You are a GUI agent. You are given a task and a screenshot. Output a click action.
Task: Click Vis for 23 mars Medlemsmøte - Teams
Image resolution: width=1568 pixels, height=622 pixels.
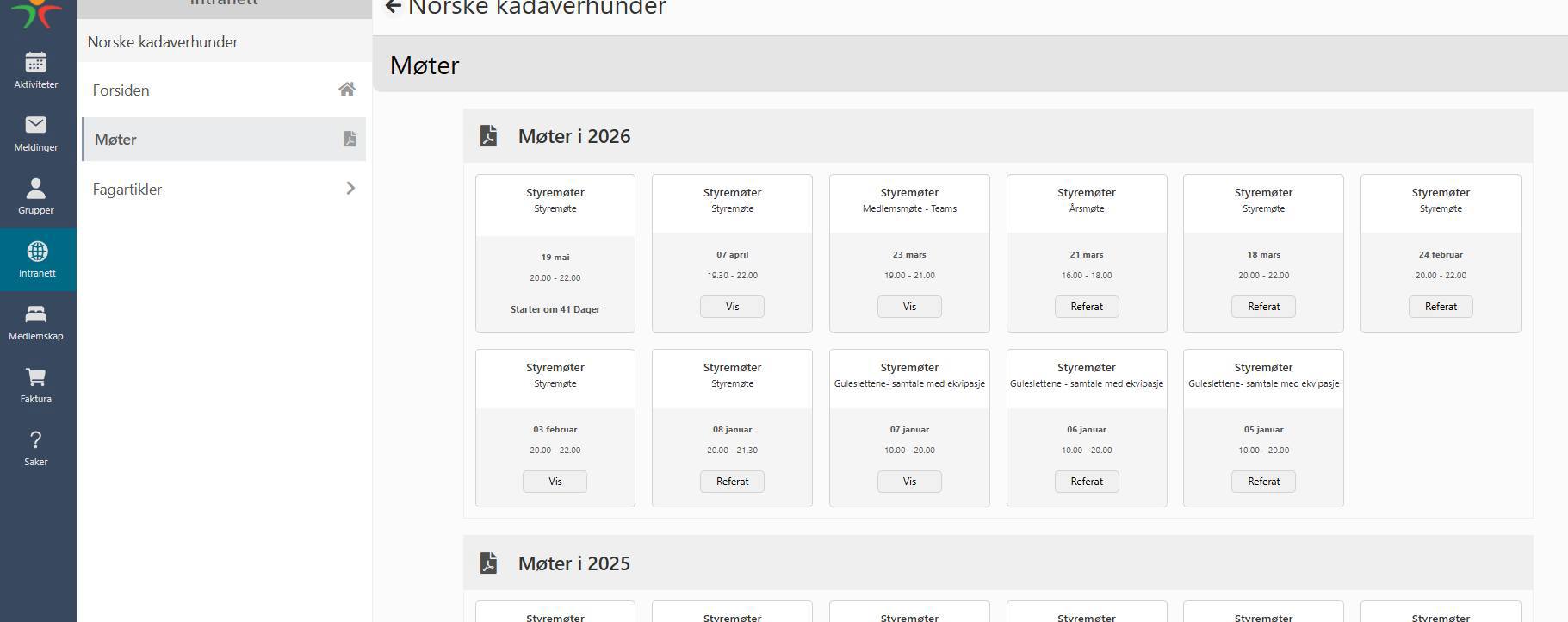[x=909, y=307]
